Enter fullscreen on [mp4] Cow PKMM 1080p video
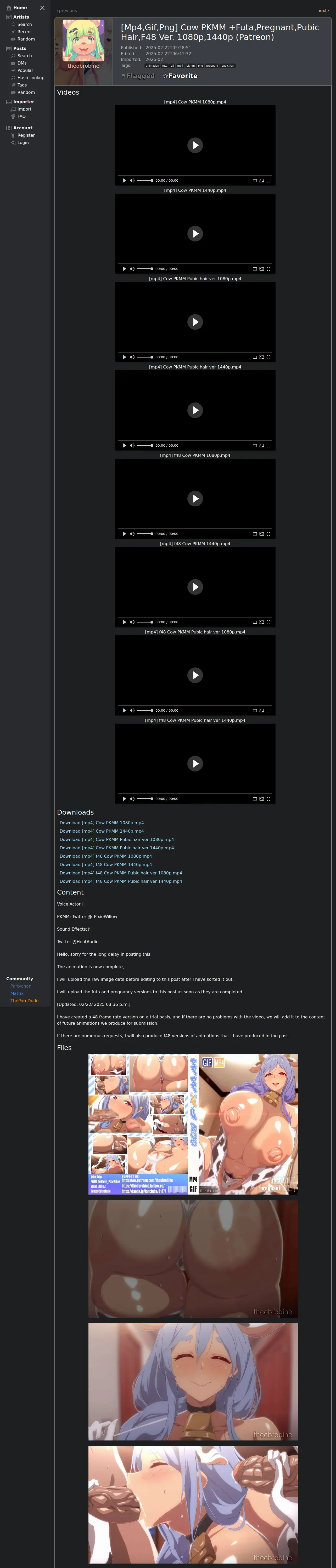Image resolution: width=336 pixels, height=1568 pixels. [268, 181]
